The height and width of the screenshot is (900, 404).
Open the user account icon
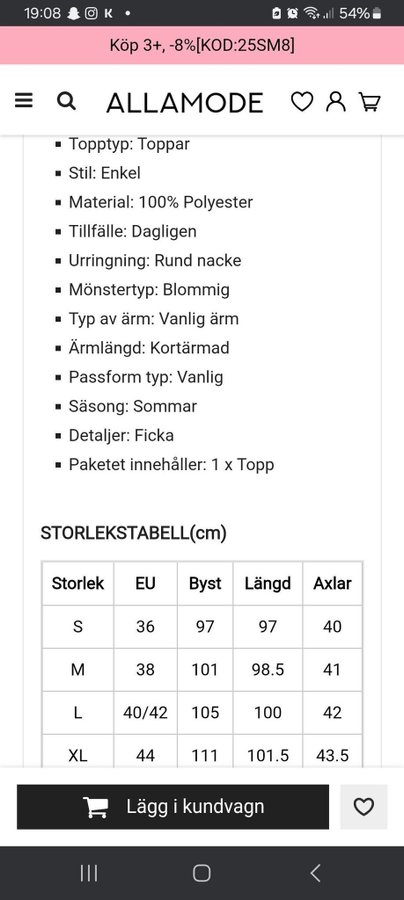click(336, 102)
